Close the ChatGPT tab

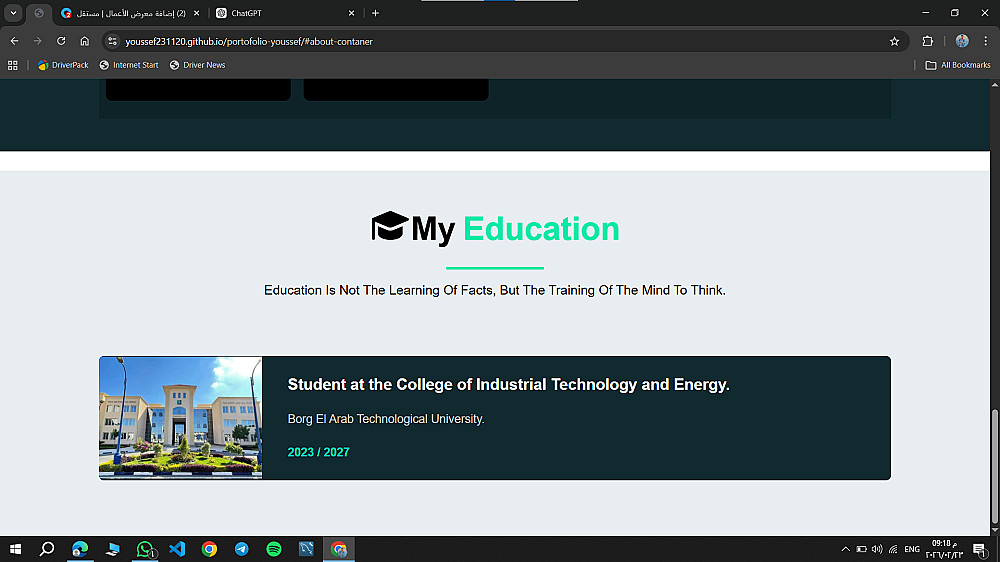pos(351,13)
